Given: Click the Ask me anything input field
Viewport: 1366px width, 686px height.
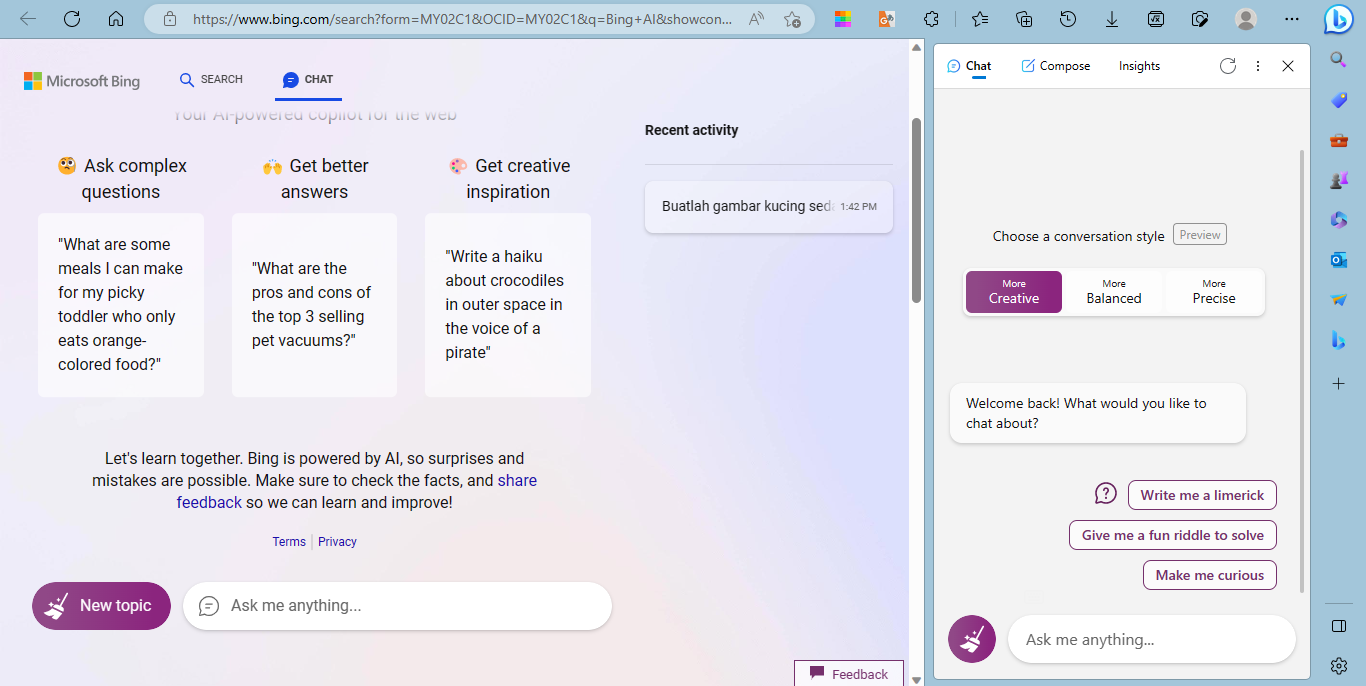Looking at the screenshot, I should [x=397, y=605].
